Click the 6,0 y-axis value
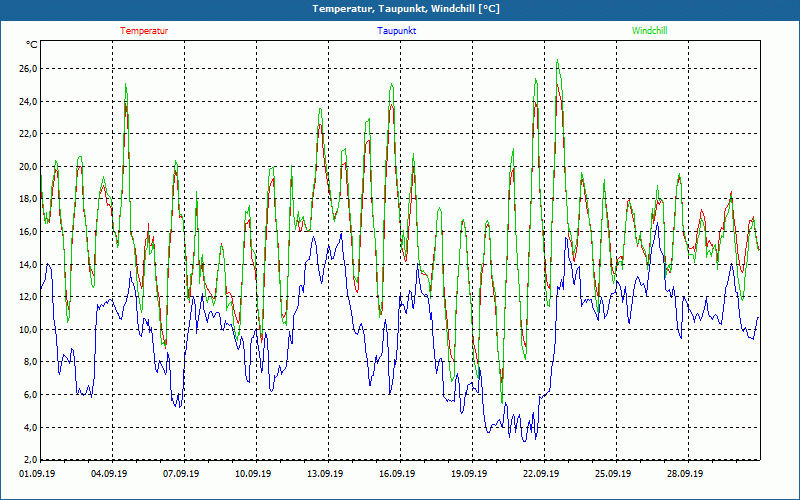The height and width of the screenshot is (500, 800). (31, 394)
